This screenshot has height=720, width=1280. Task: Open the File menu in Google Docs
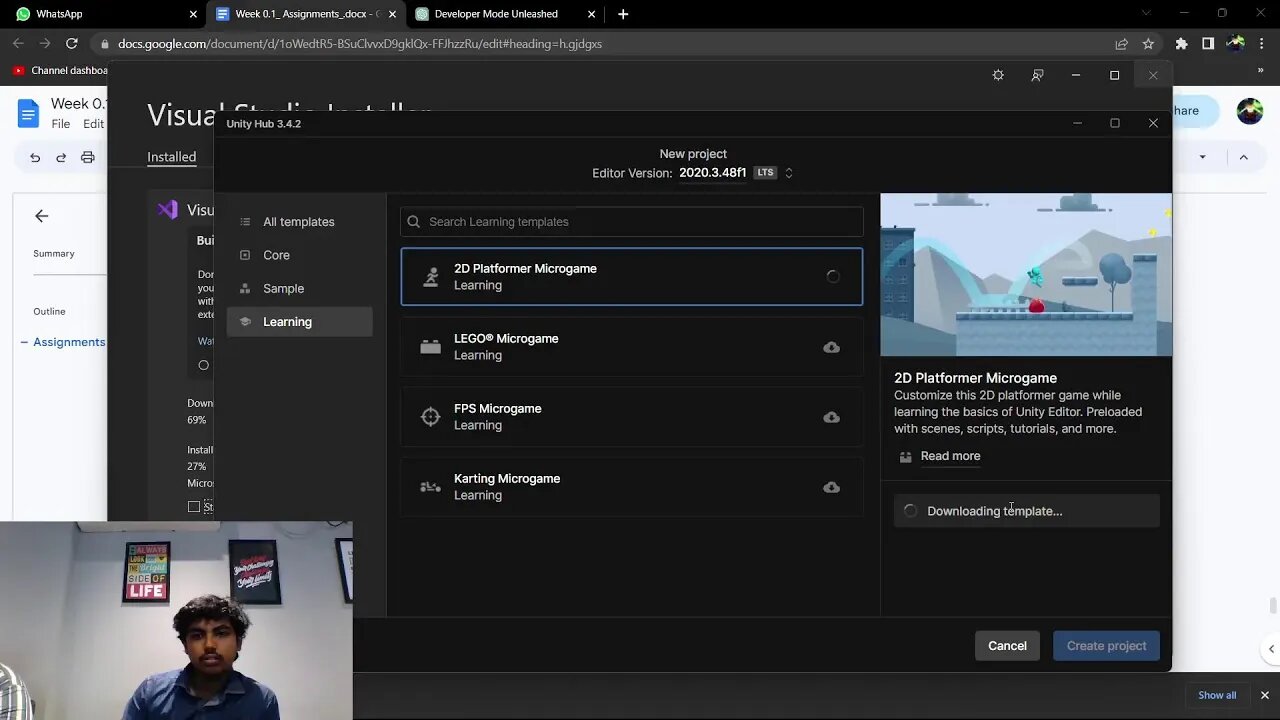click(61, 124)
